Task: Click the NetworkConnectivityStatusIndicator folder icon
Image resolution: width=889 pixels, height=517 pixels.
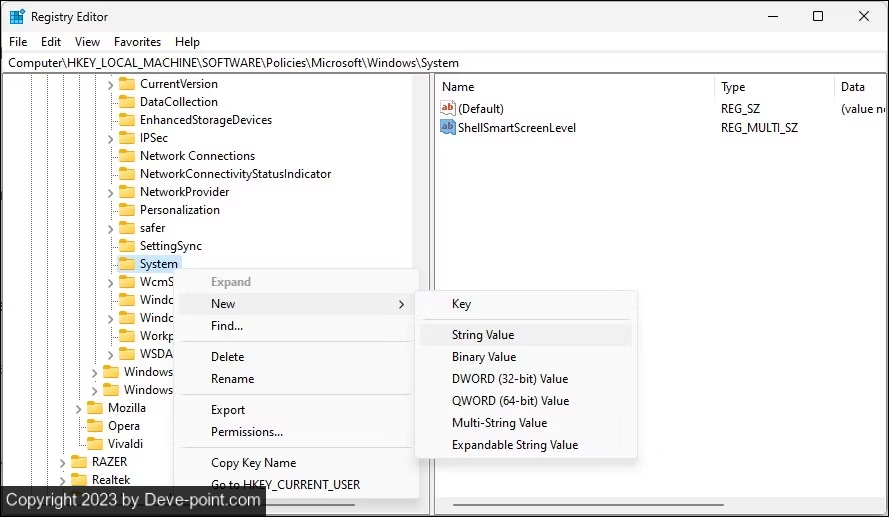Action: pyautogui.click(x=126, y=174)
